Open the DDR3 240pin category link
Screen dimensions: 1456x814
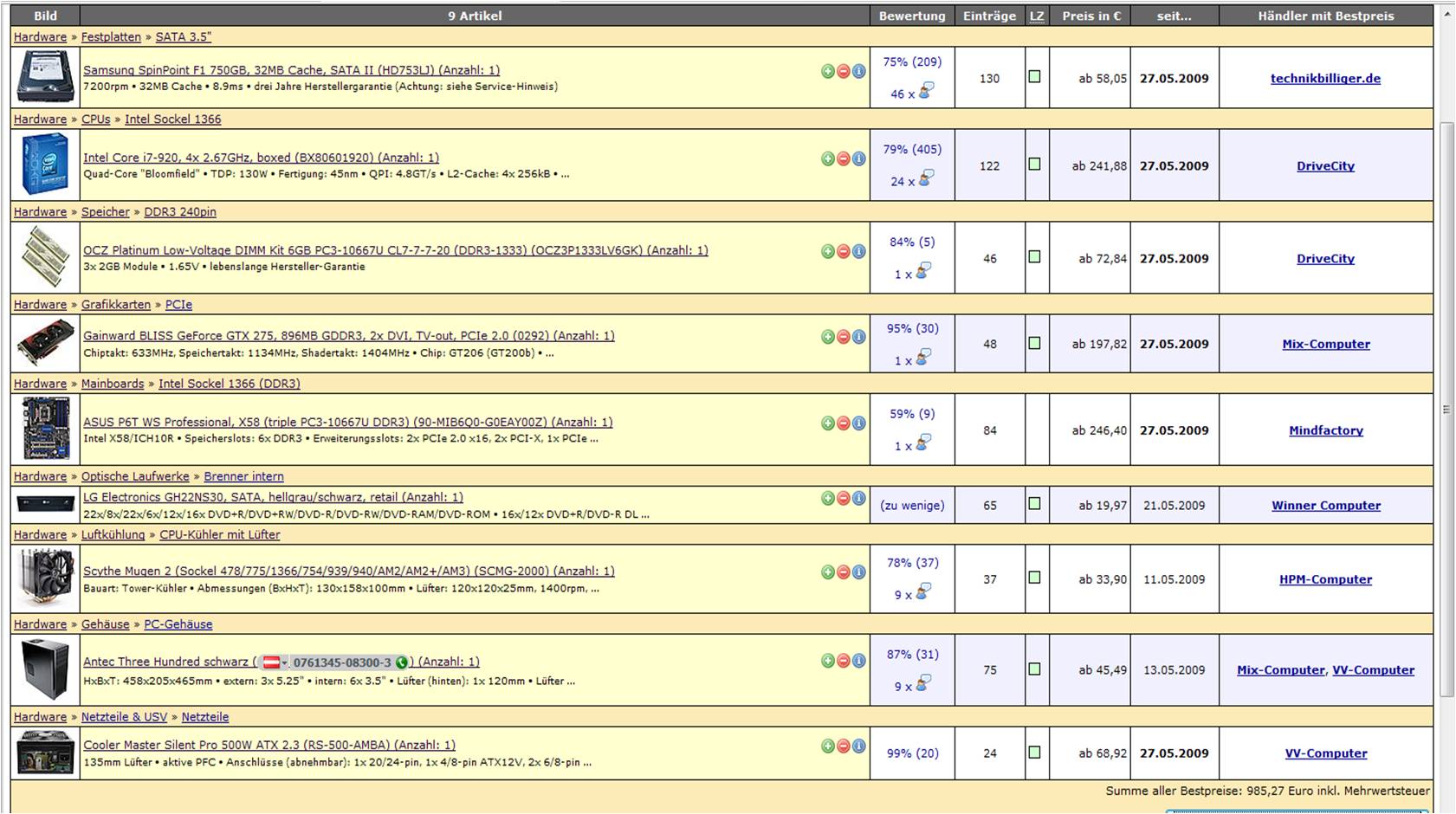(180, 212)
